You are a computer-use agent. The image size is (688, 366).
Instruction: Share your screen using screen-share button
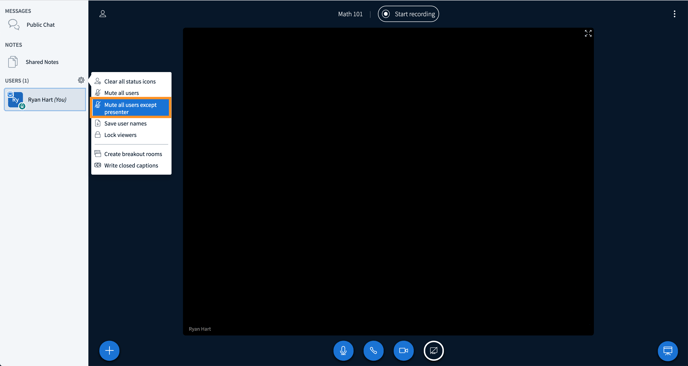click(x=434, y=351)
